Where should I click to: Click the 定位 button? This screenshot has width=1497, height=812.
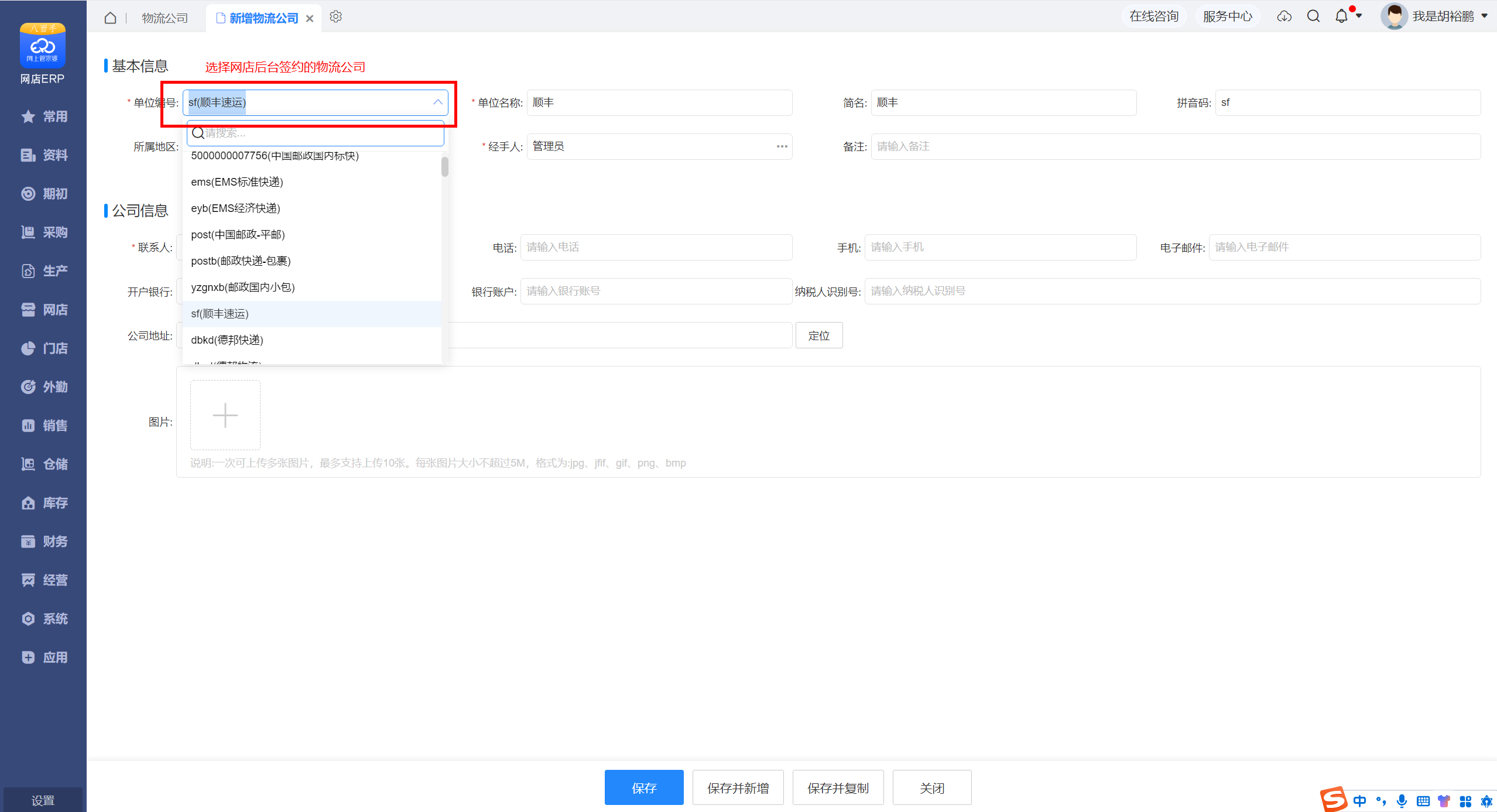pos(819,335)
